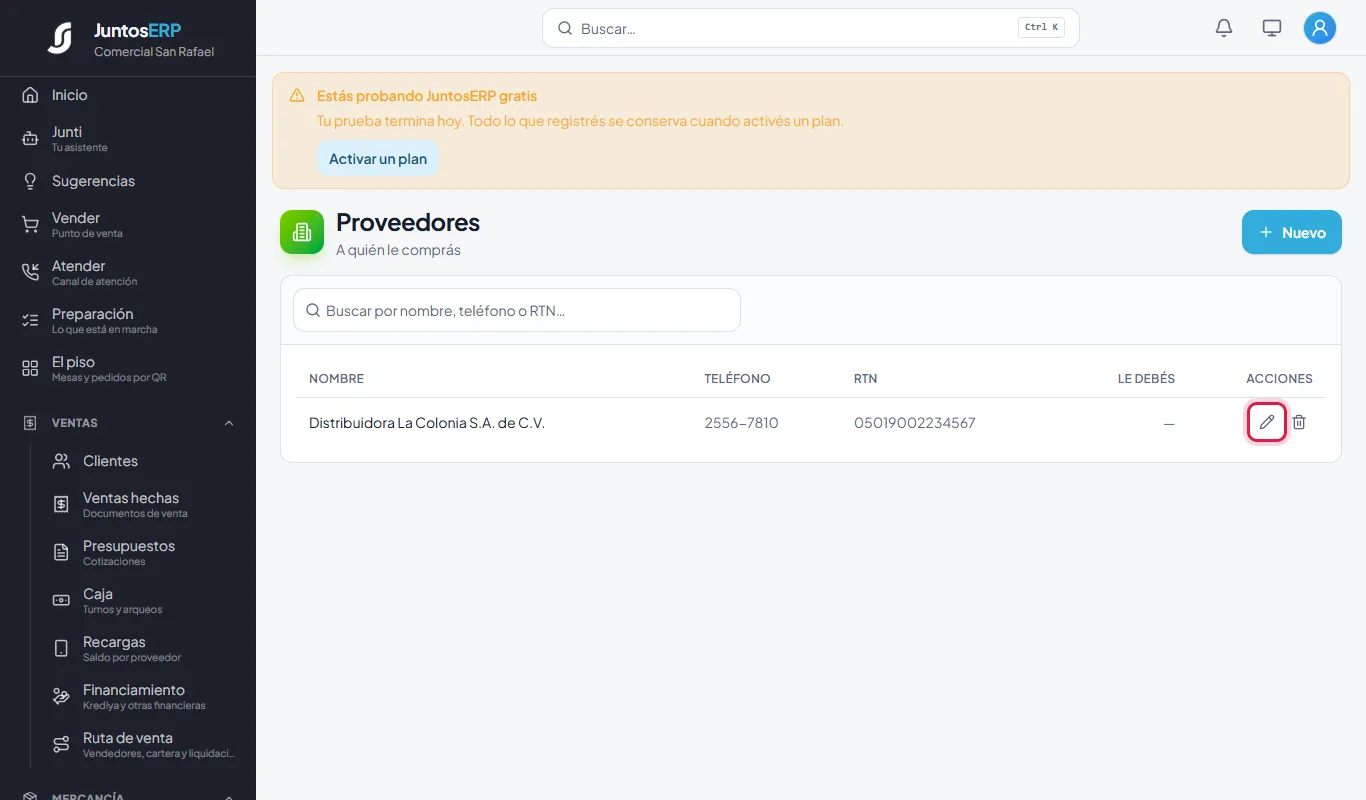Click the JuntosERP logo icon
Screen dimensions: 1366x800
60,38
